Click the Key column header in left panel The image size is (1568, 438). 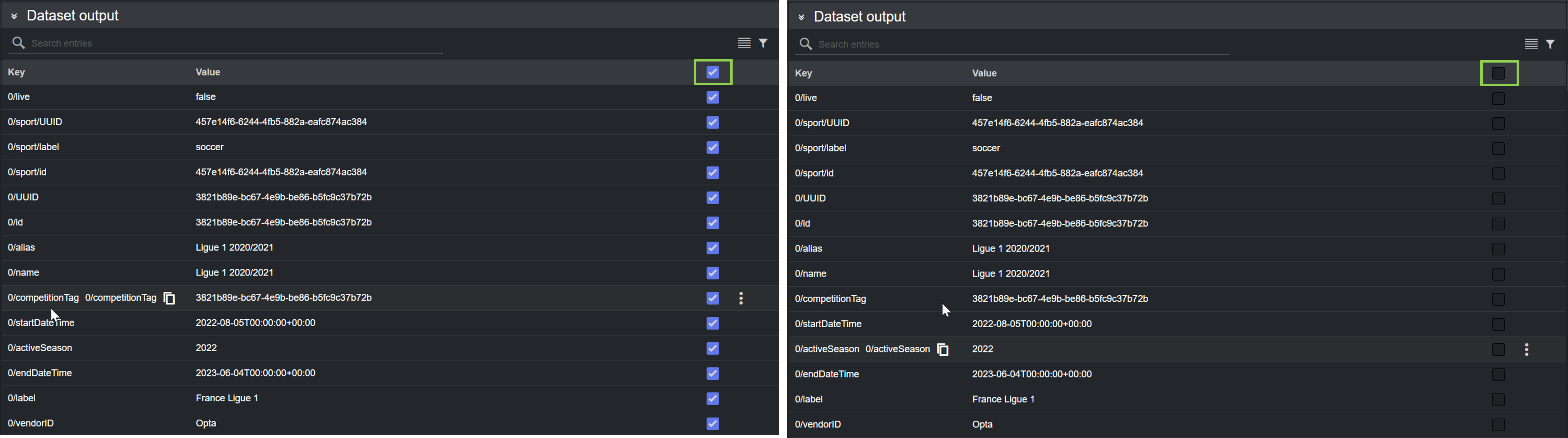coord(17,73)
